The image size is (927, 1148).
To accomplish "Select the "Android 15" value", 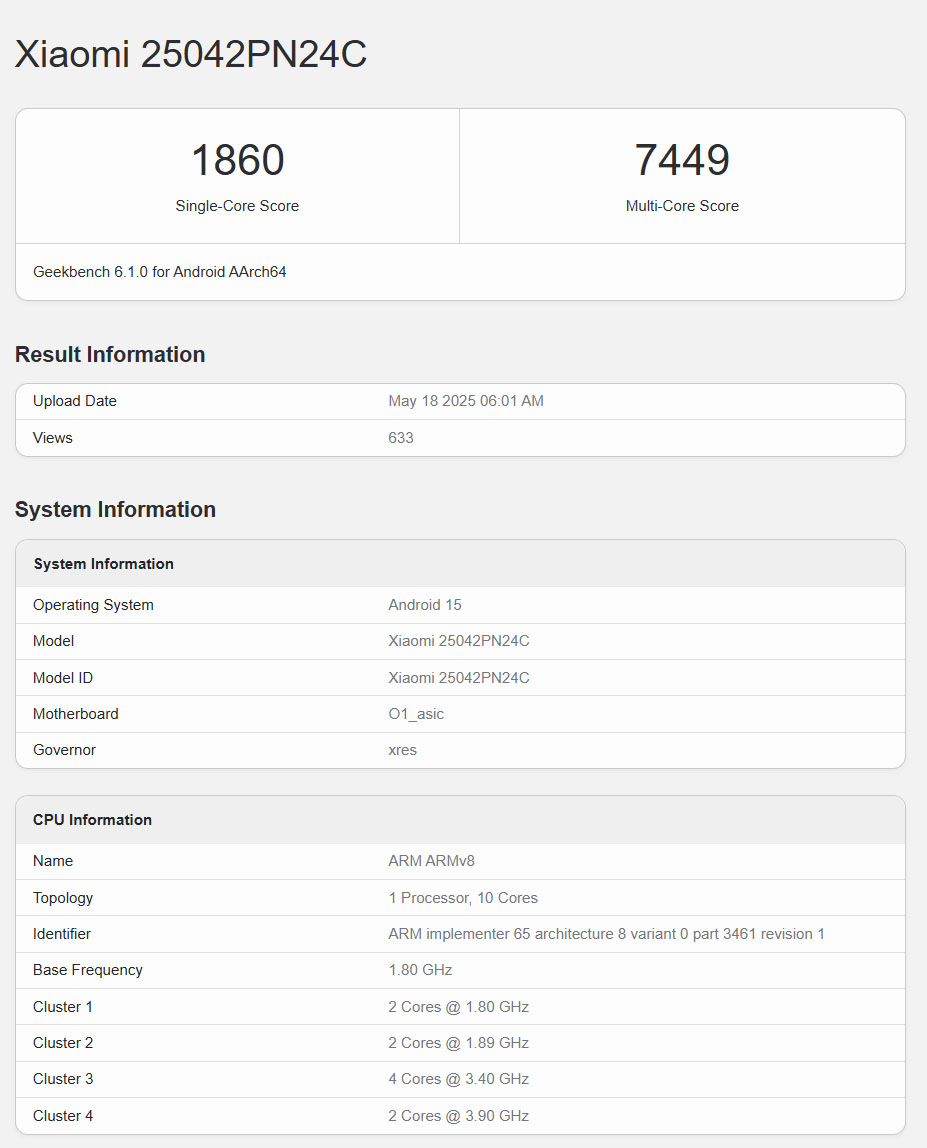I will 425,605.
